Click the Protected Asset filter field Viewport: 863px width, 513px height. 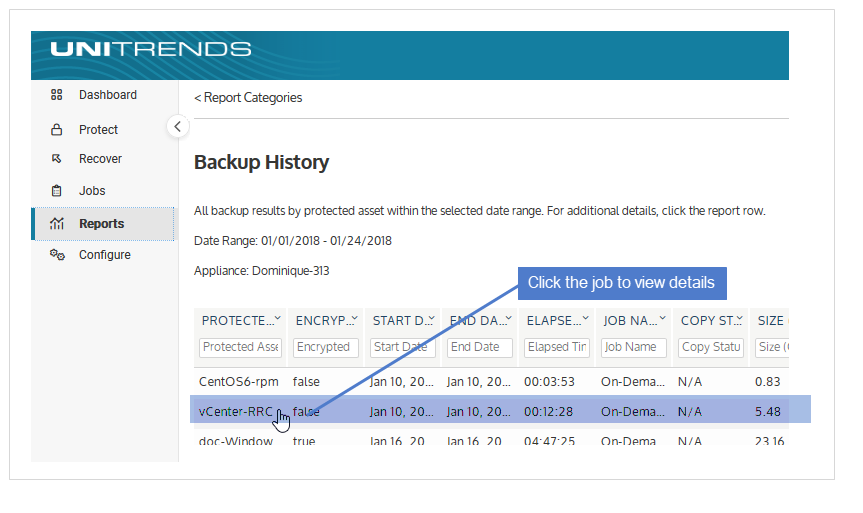[241, 347]
